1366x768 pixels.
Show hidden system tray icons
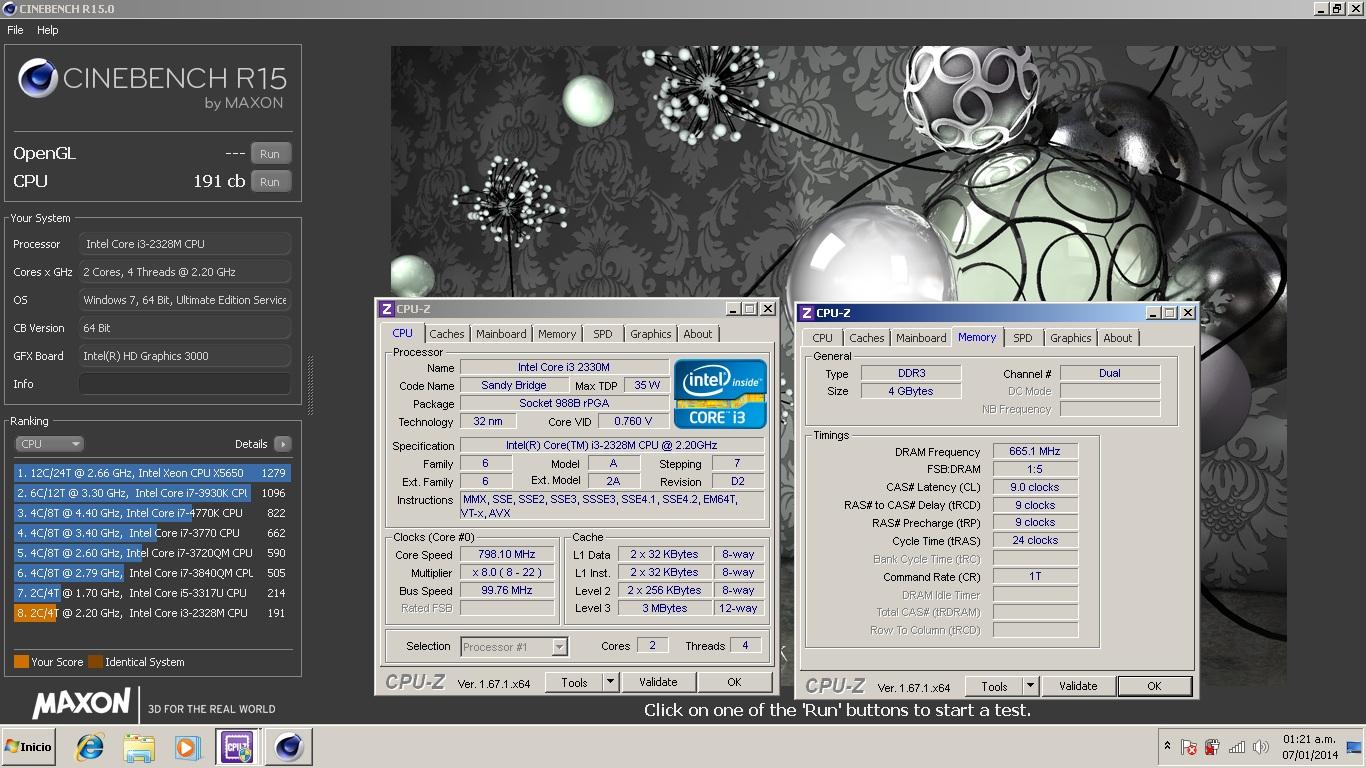point(1167,746)
